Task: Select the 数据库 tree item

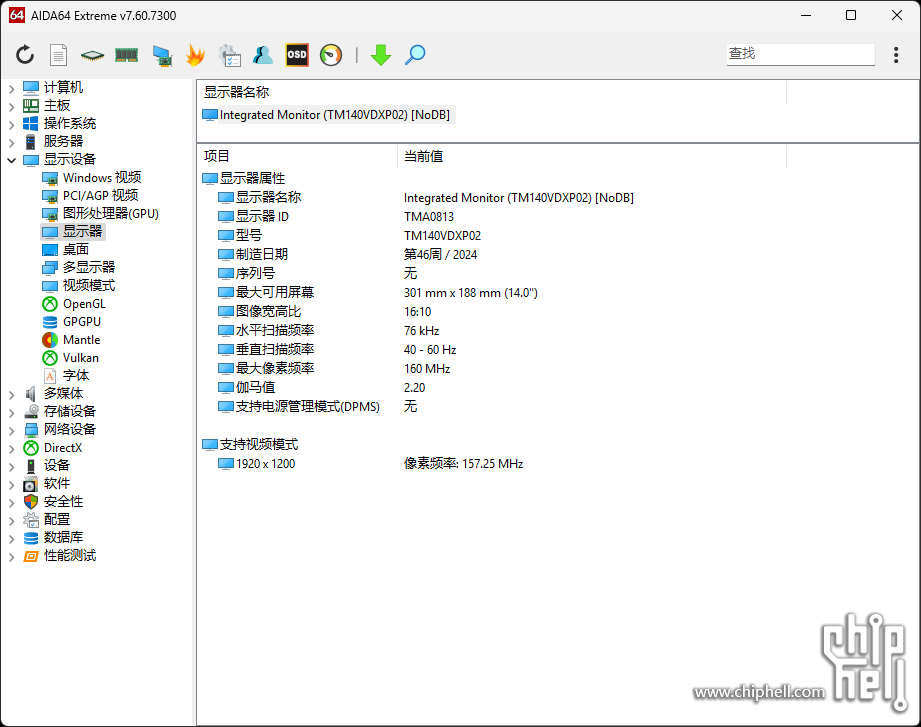Action: pyautogui.click(x=53, y=537)
